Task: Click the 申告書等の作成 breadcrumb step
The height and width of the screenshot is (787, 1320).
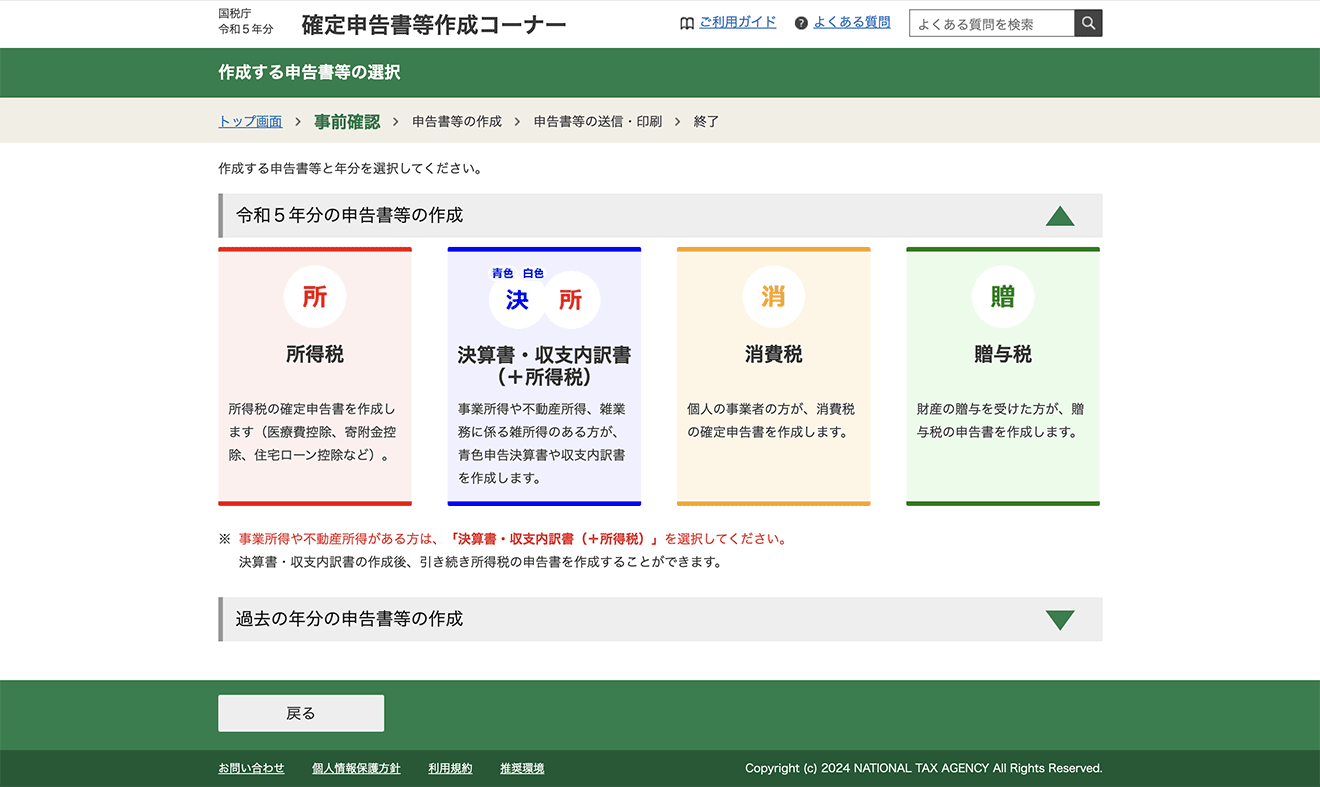Action: coord(457,121)
